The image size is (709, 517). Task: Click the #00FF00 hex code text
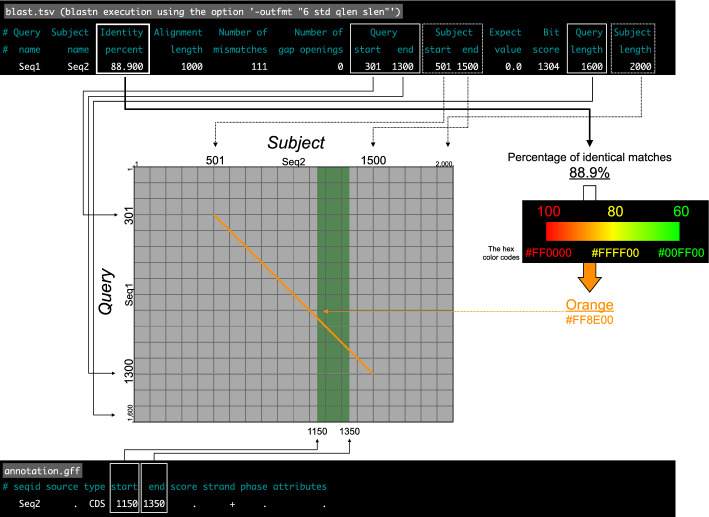pos(652,255)
